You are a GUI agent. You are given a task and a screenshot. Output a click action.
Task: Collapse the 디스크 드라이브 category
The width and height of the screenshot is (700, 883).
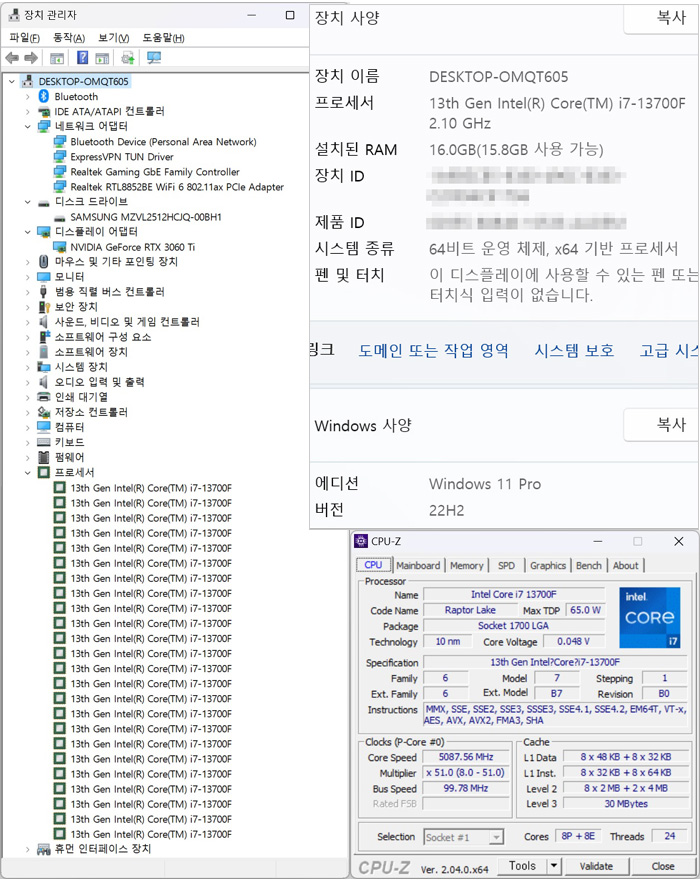click(28, 202)
